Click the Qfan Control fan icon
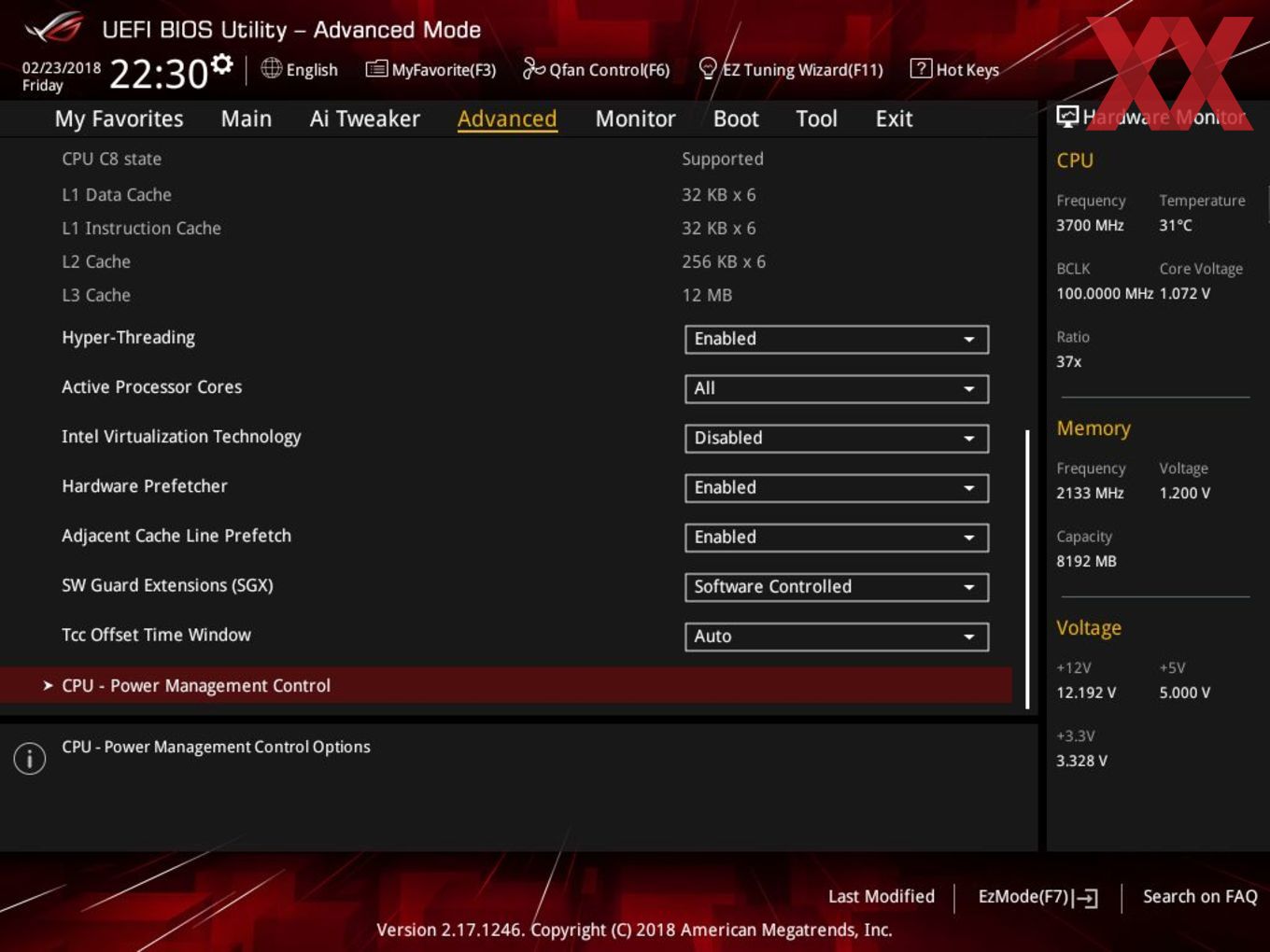Screen dimensions: 1270x952 pos(533,68)
